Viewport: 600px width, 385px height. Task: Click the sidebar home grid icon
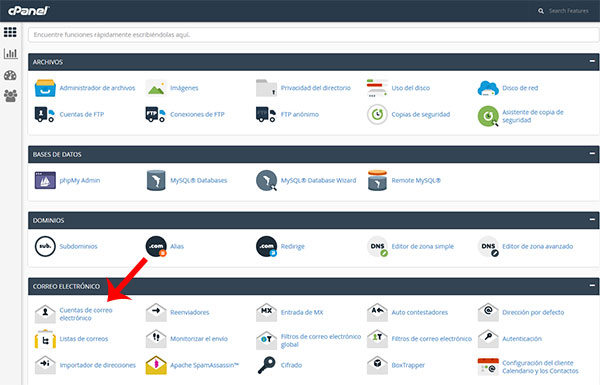click(x=10, y=32)
